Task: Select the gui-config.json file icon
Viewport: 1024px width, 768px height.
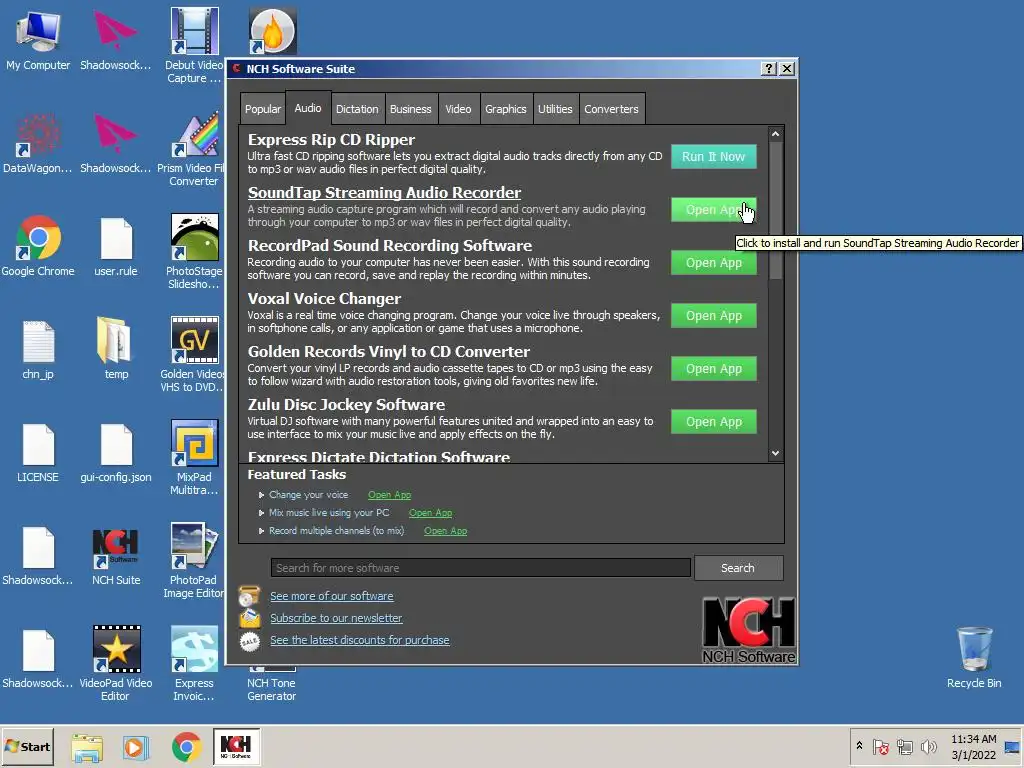Action: click(116, 453)
